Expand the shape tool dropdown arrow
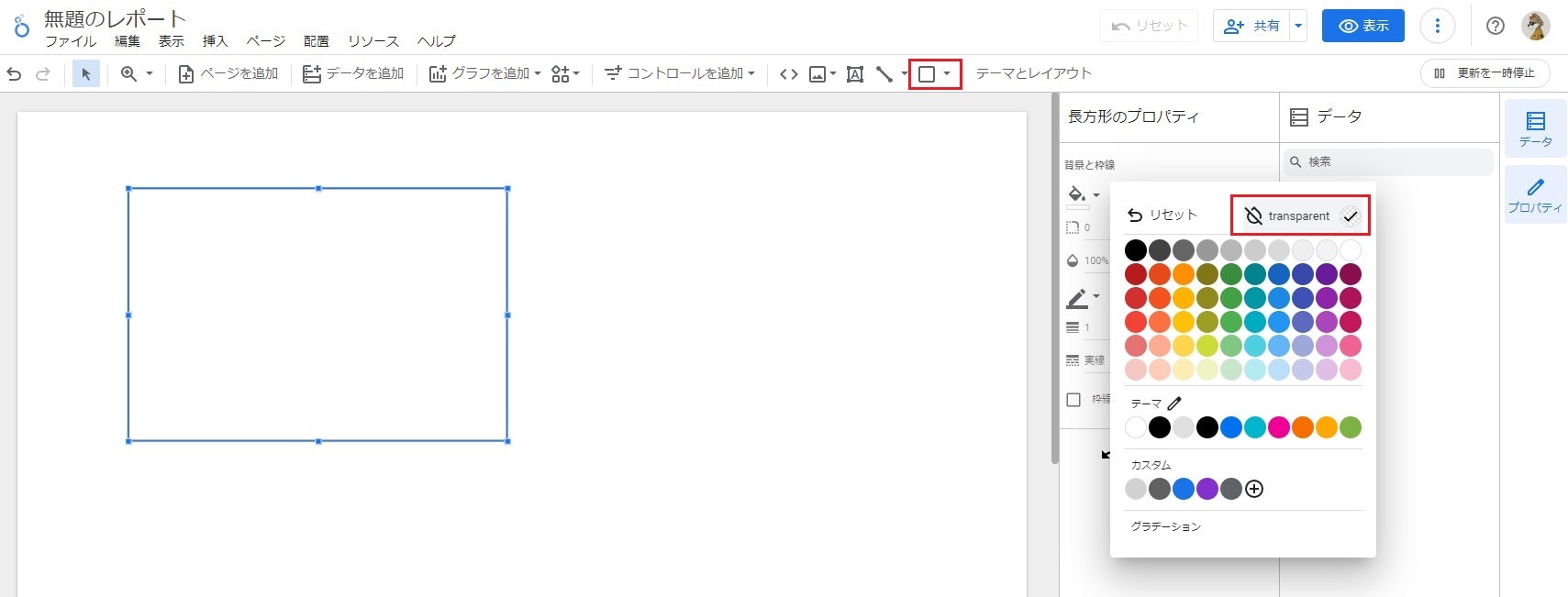The width and height of the screenshot is (1568, 597). pyautogui.click(x=947, y=73)
